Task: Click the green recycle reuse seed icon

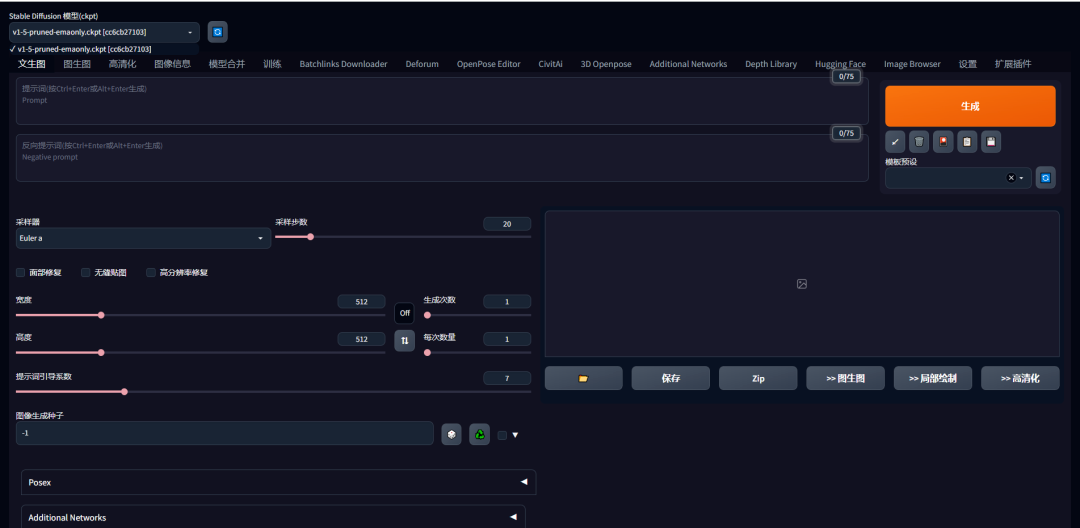Action: [x=480, y=434]
